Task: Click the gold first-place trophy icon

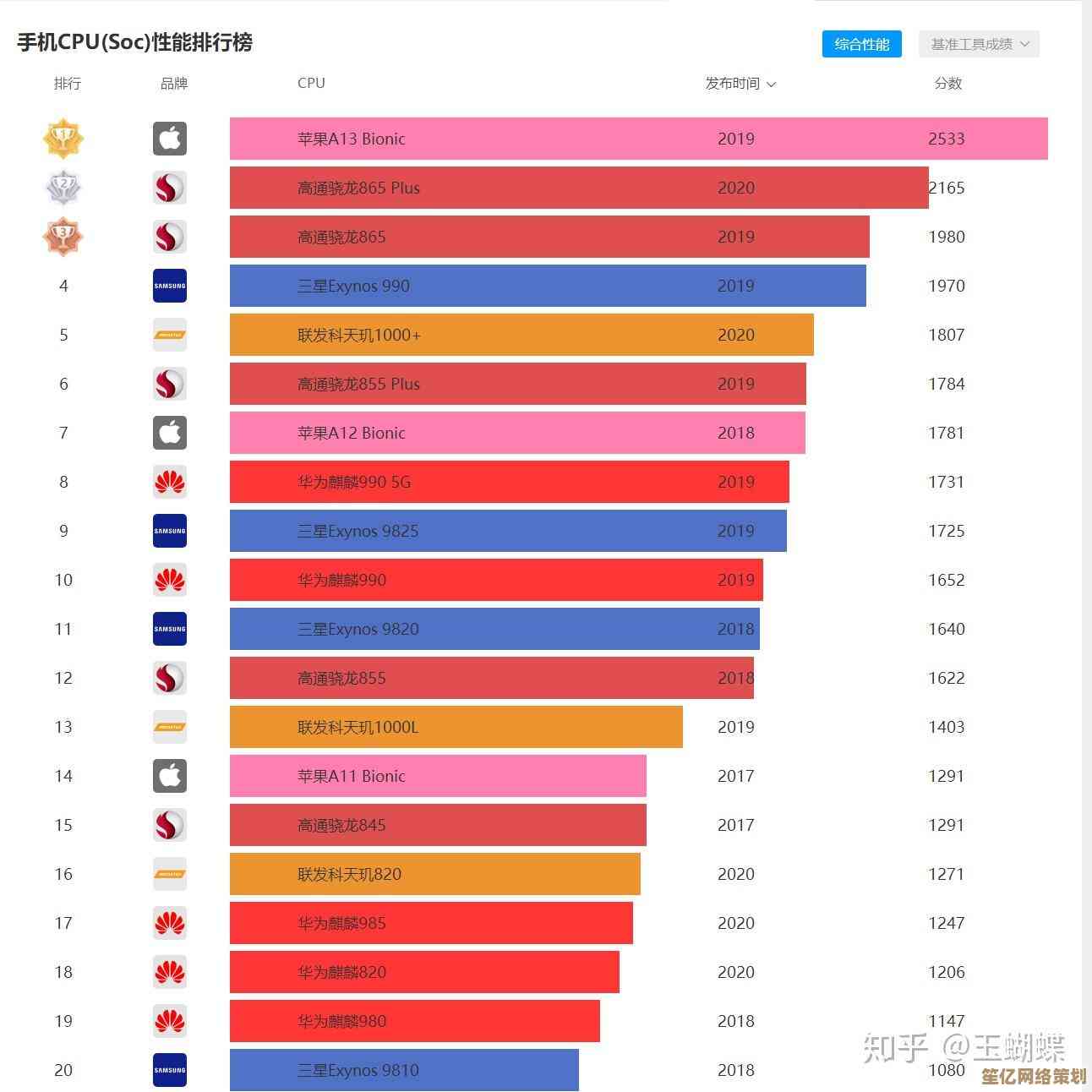Action: [63, 139]
